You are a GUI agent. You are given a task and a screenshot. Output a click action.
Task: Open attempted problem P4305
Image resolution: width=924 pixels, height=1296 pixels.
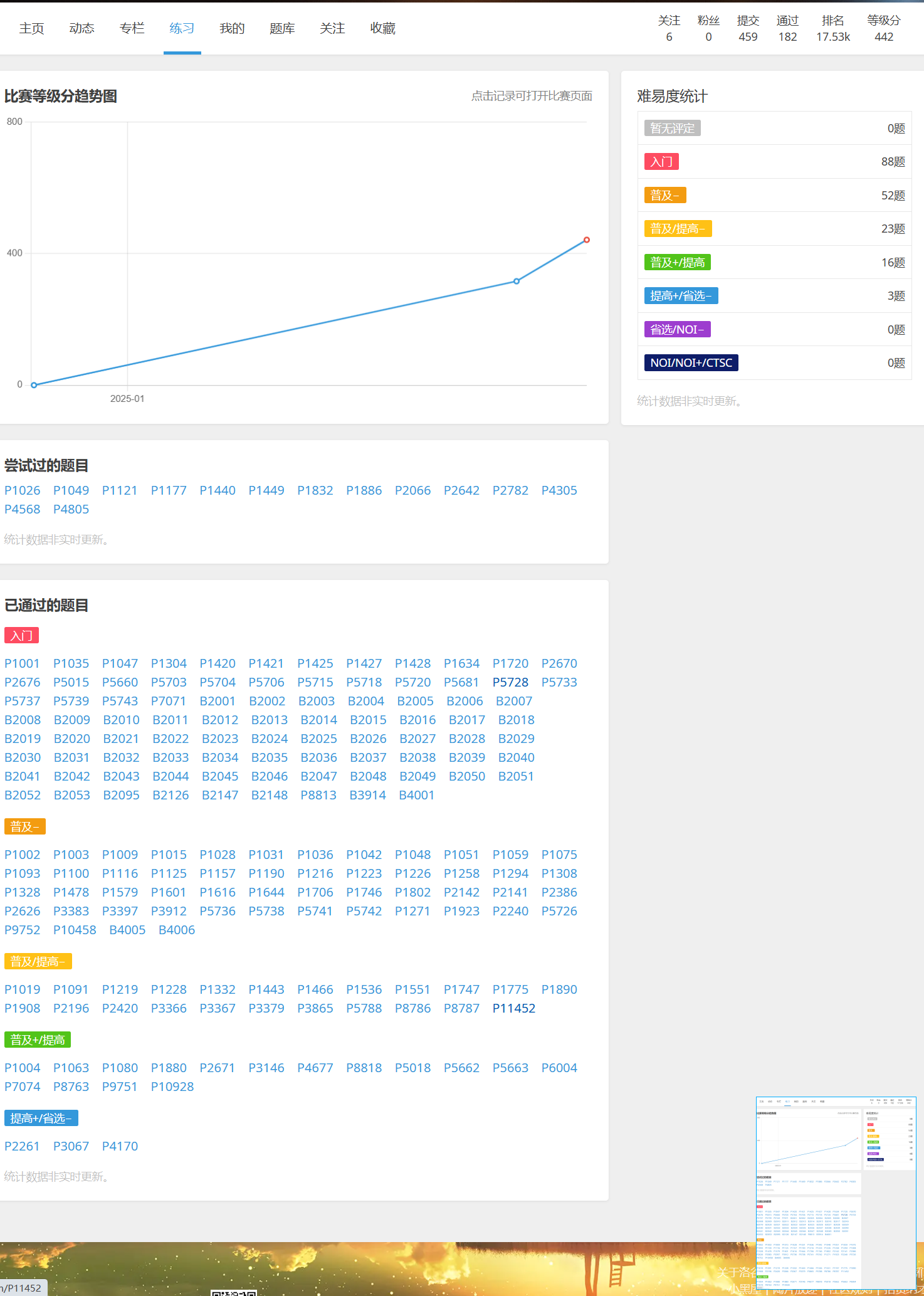click(559, 490)
